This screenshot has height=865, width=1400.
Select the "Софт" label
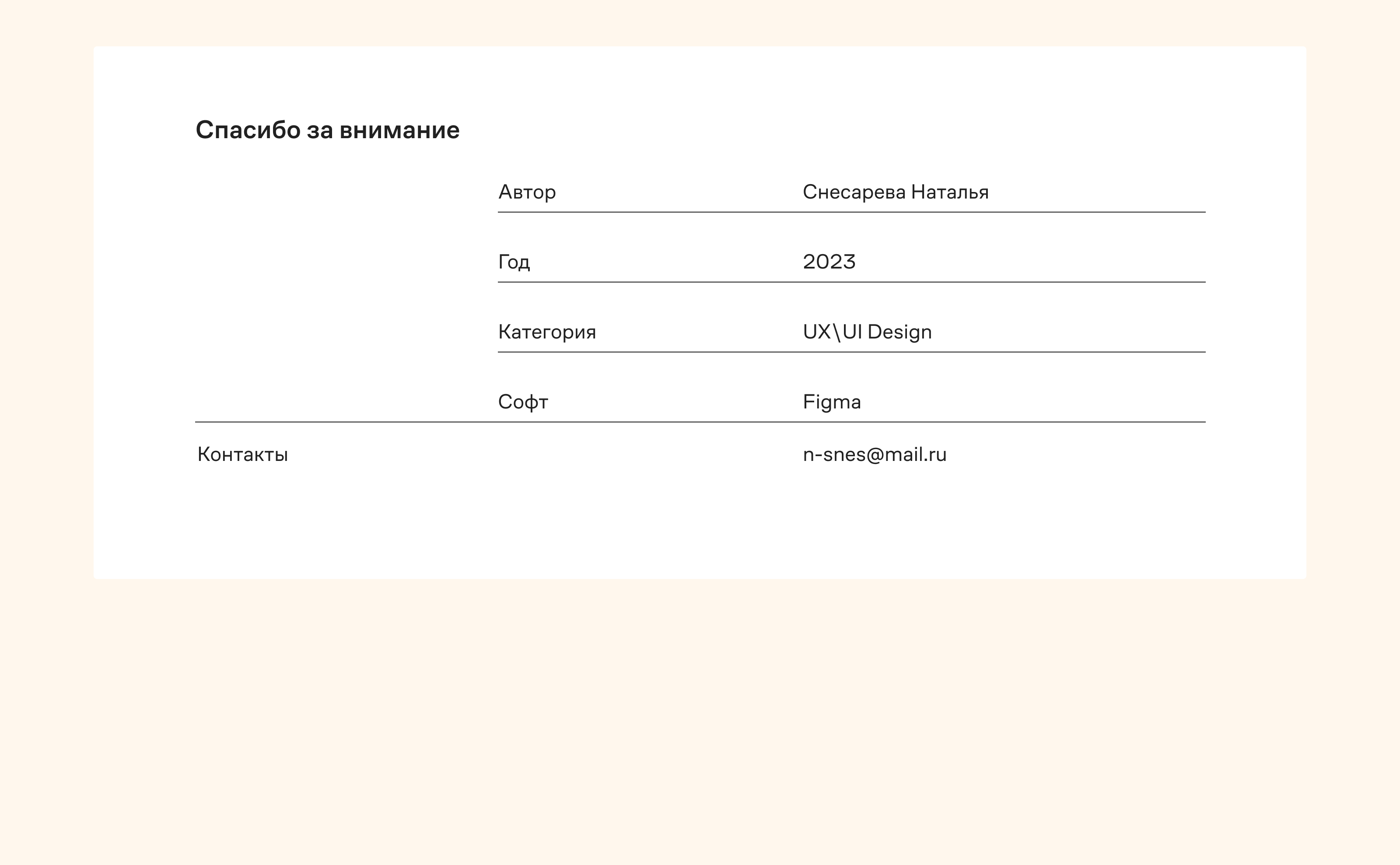522,402
